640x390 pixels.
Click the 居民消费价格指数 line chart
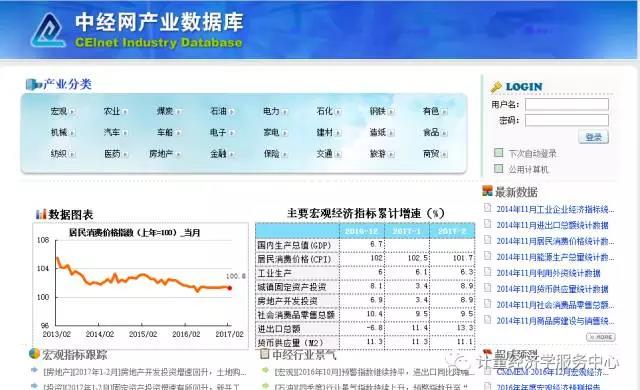coord(141,286)
